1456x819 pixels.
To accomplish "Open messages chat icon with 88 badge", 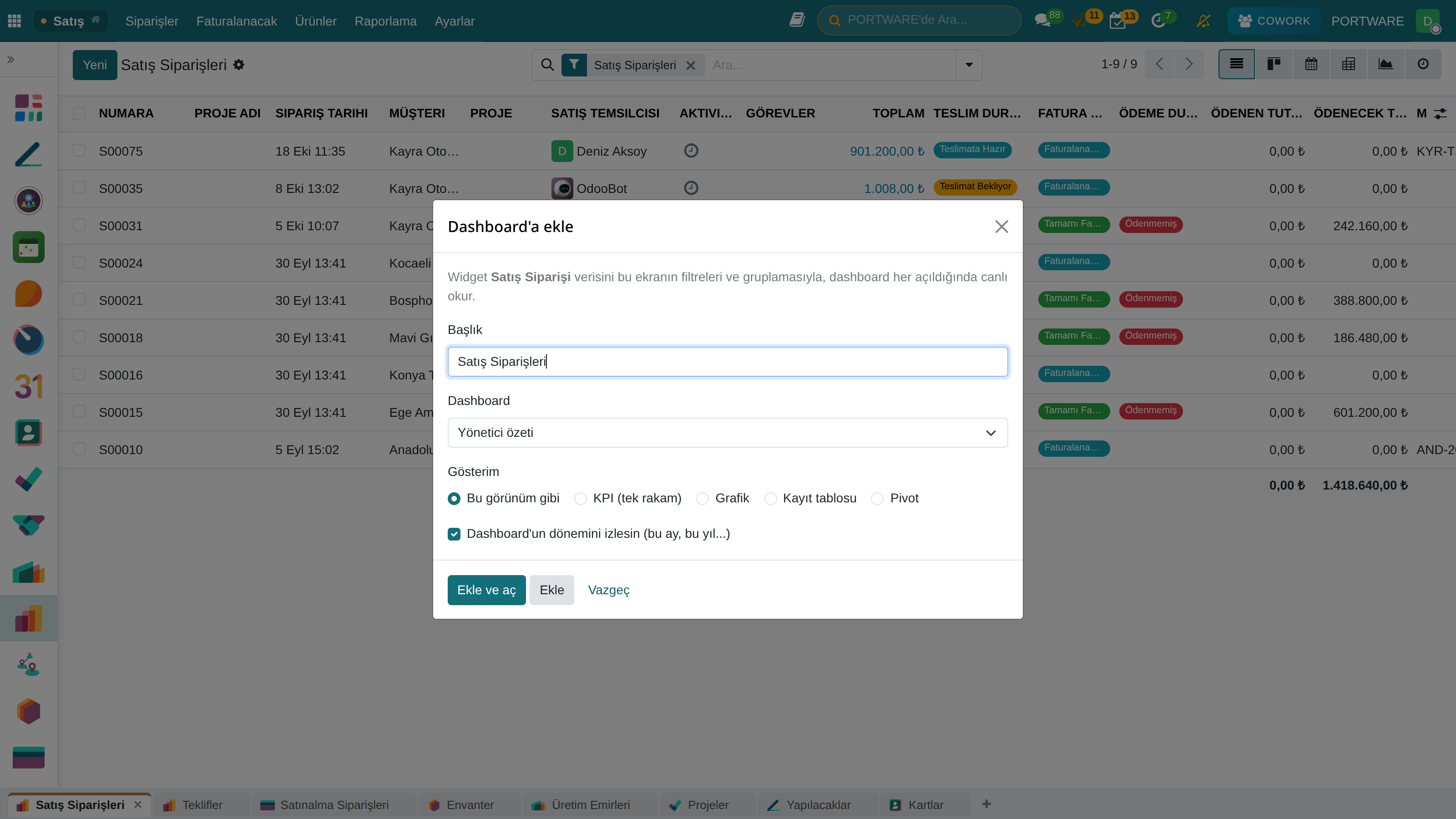I will tap(1043, 21).
